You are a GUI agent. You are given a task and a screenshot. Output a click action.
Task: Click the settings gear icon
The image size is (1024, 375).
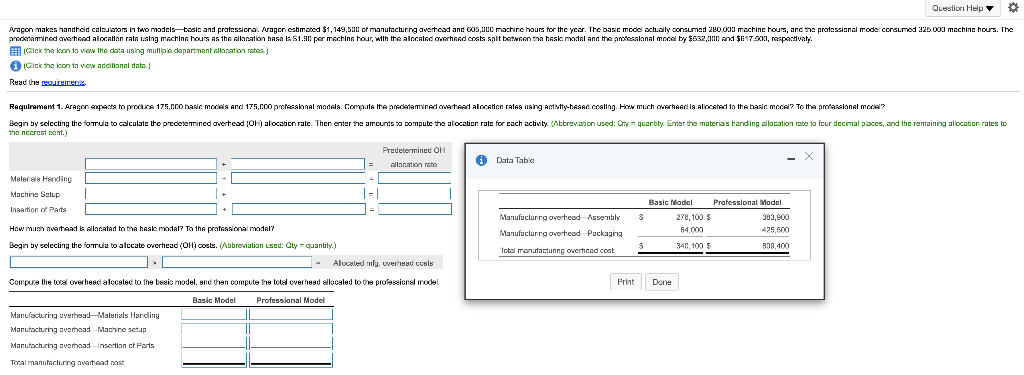point(1014,8)
